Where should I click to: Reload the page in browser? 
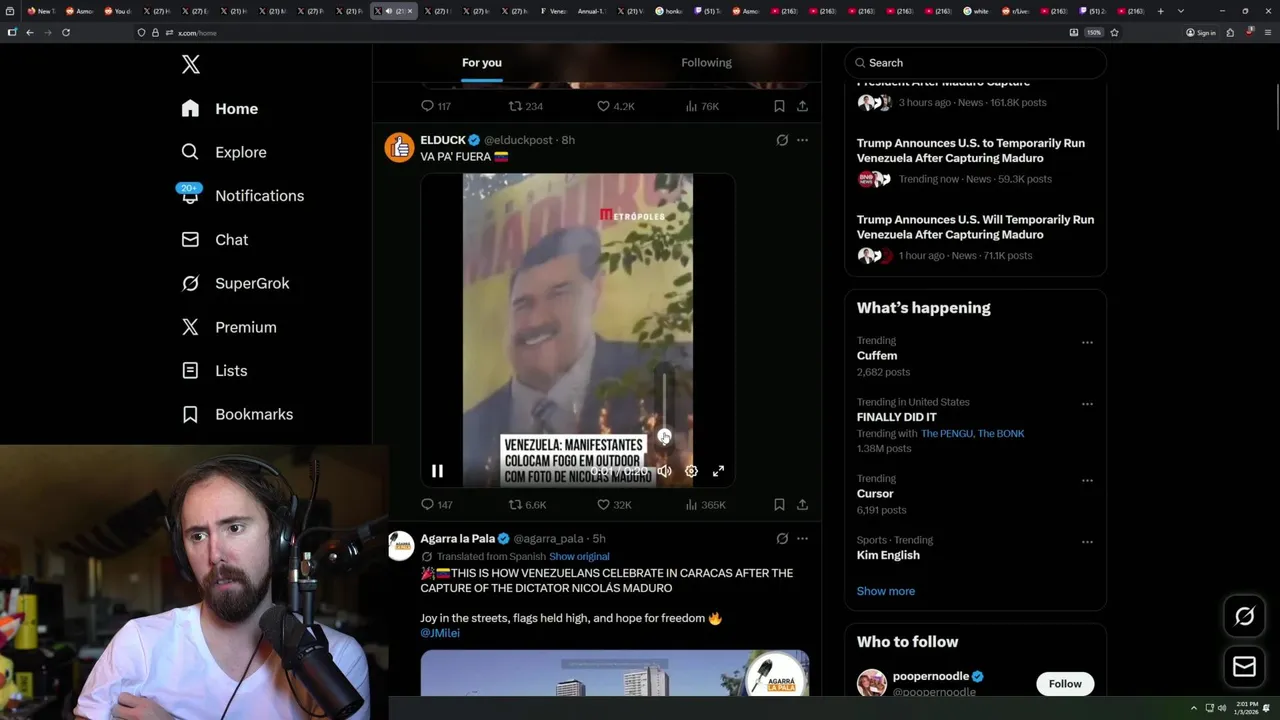(x=66, y=32)
